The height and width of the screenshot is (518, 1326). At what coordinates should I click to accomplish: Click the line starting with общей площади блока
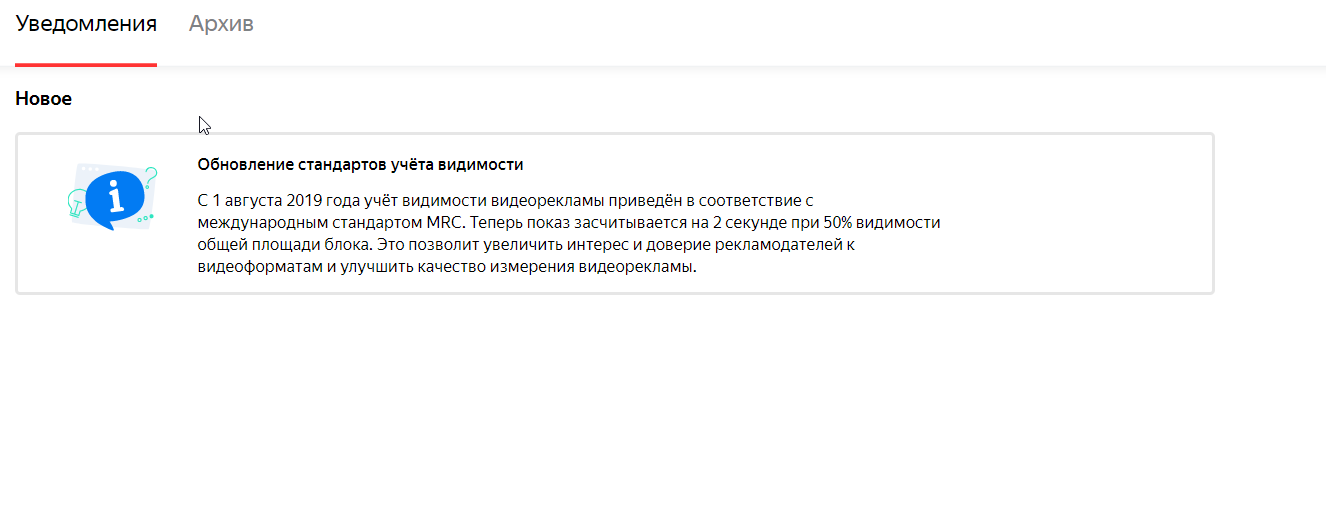point(525,245)
